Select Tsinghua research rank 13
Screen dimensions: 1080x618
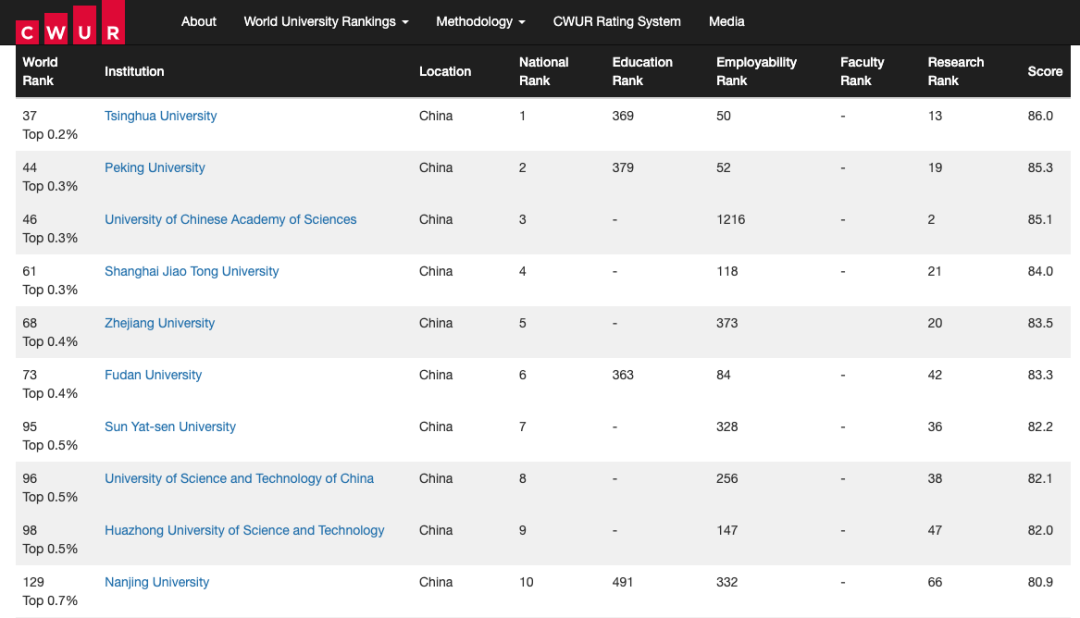click(x=935, y=116)
